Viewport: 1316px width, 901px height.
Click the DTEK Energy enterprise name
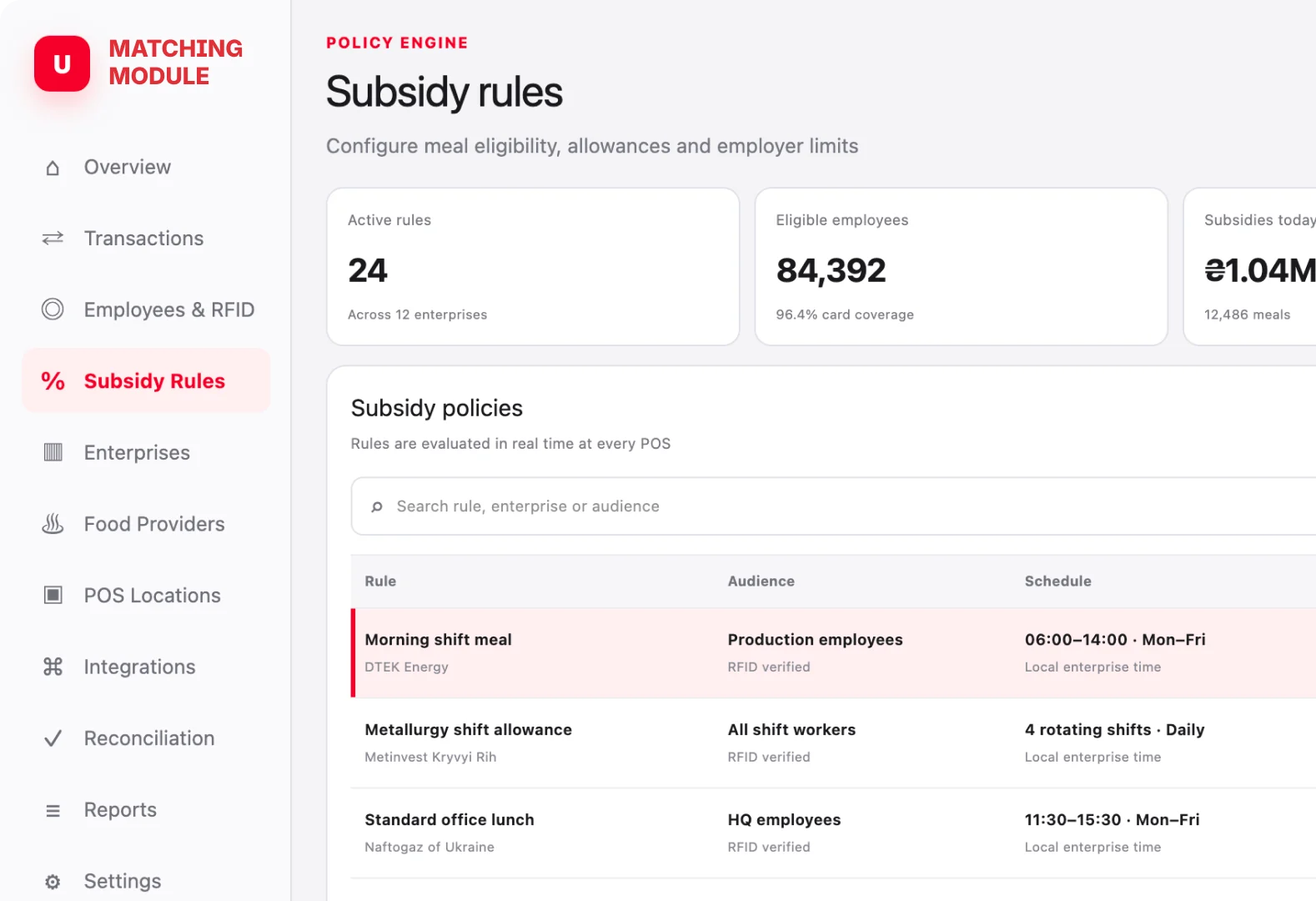click(406, 667)
